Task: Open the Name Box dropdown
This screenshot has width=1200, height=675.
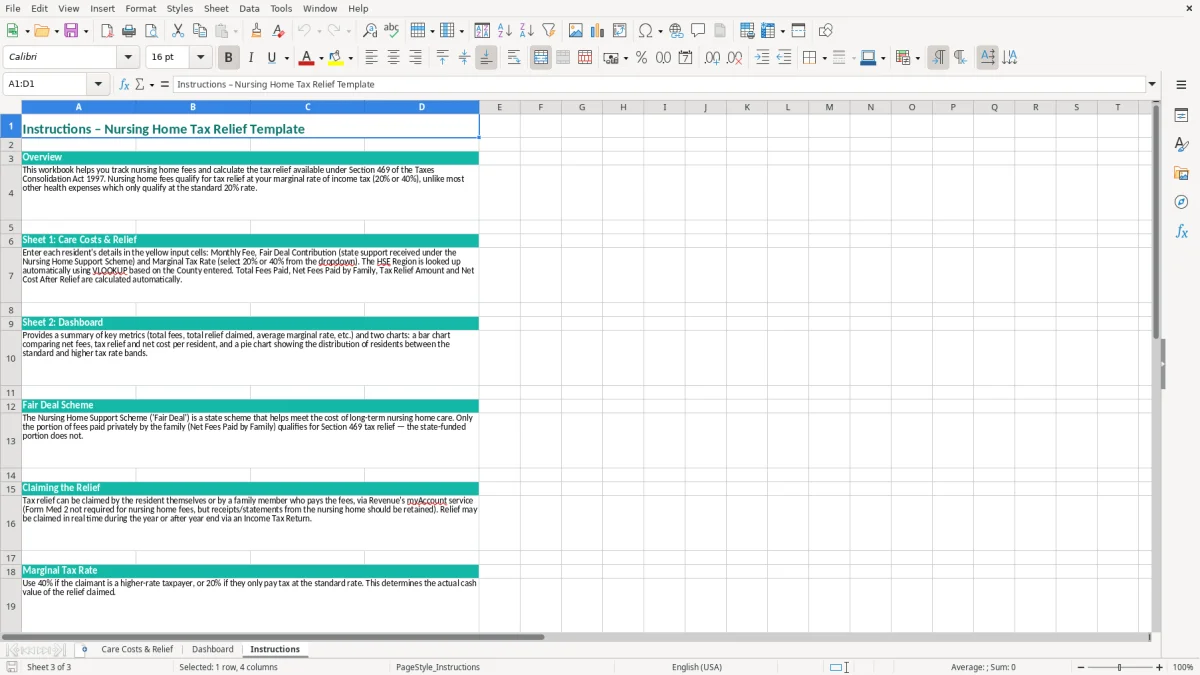Action: tap(98, 85)
